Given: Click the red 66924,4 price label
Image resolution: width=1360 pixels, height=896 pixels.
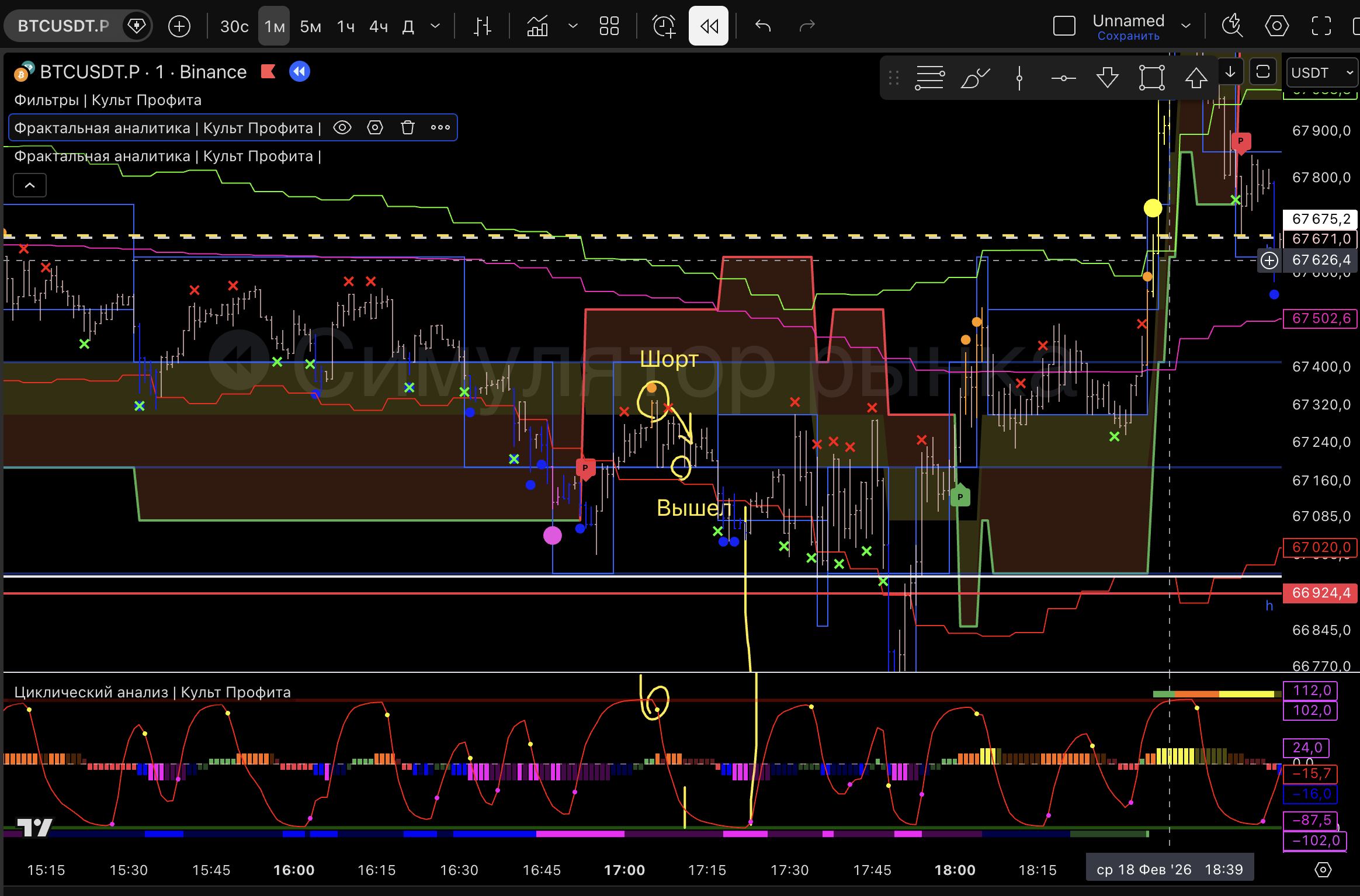Looking at the screenshot, I should pos(1320,593).
